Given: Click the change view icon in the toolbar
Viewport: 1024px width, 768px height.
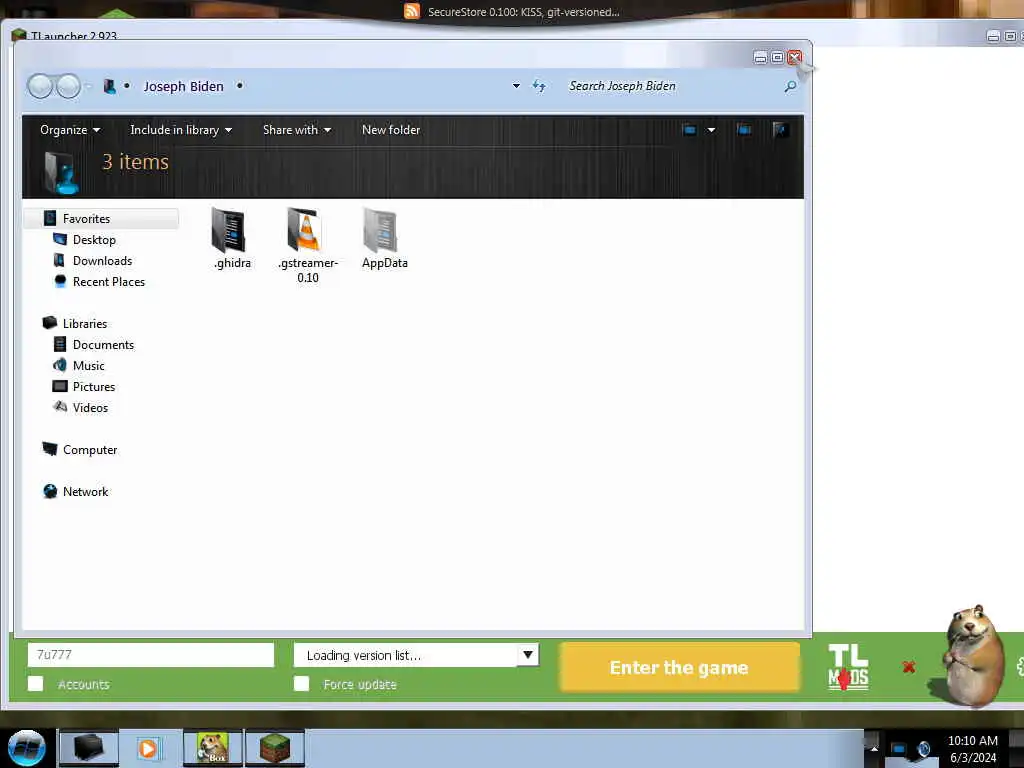Looking at the screenshot, I should pyautogui.click(x=689, y=130).
